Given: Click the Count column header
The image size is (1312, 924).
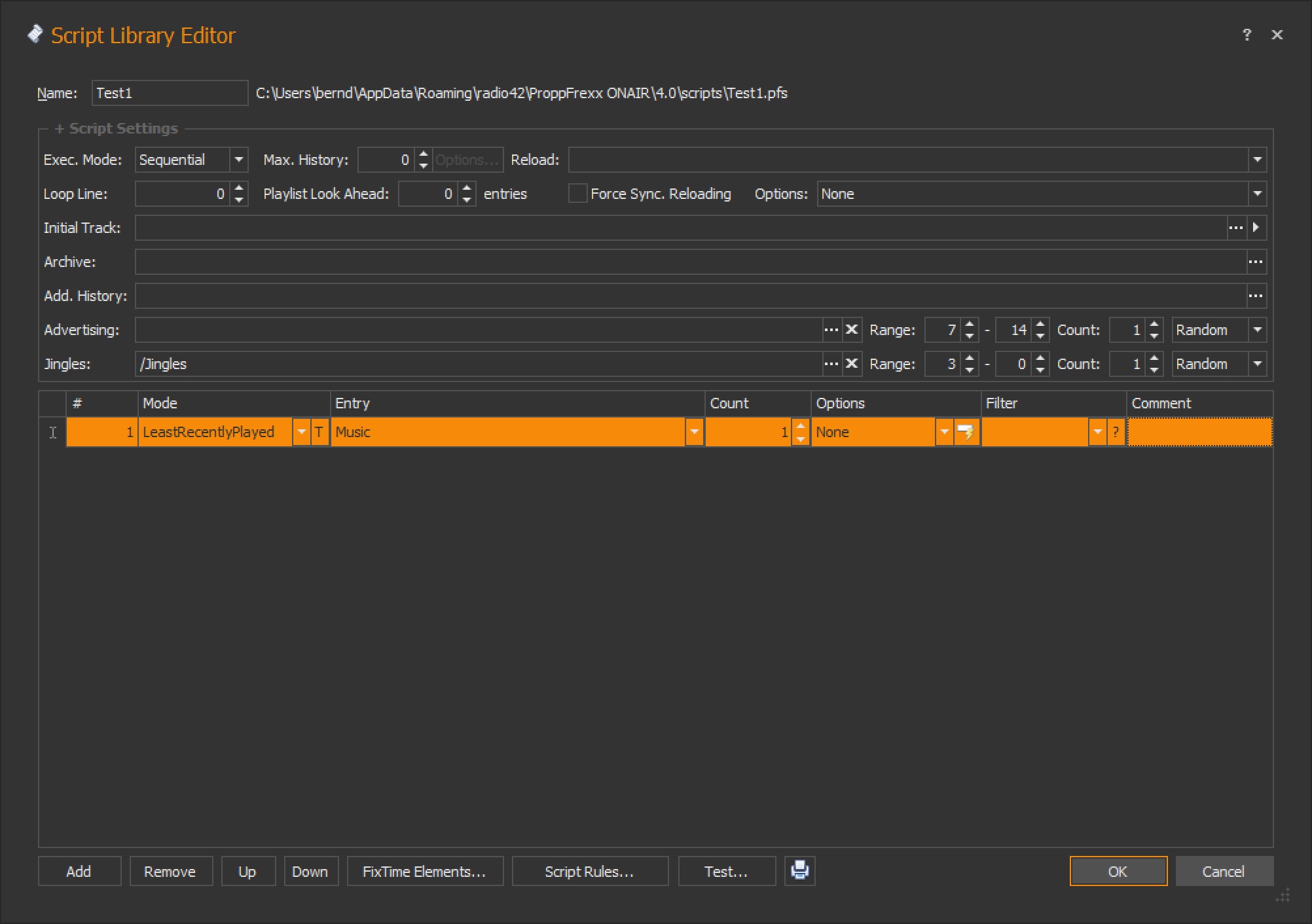Looking at the screenshot, I should 757,403.
